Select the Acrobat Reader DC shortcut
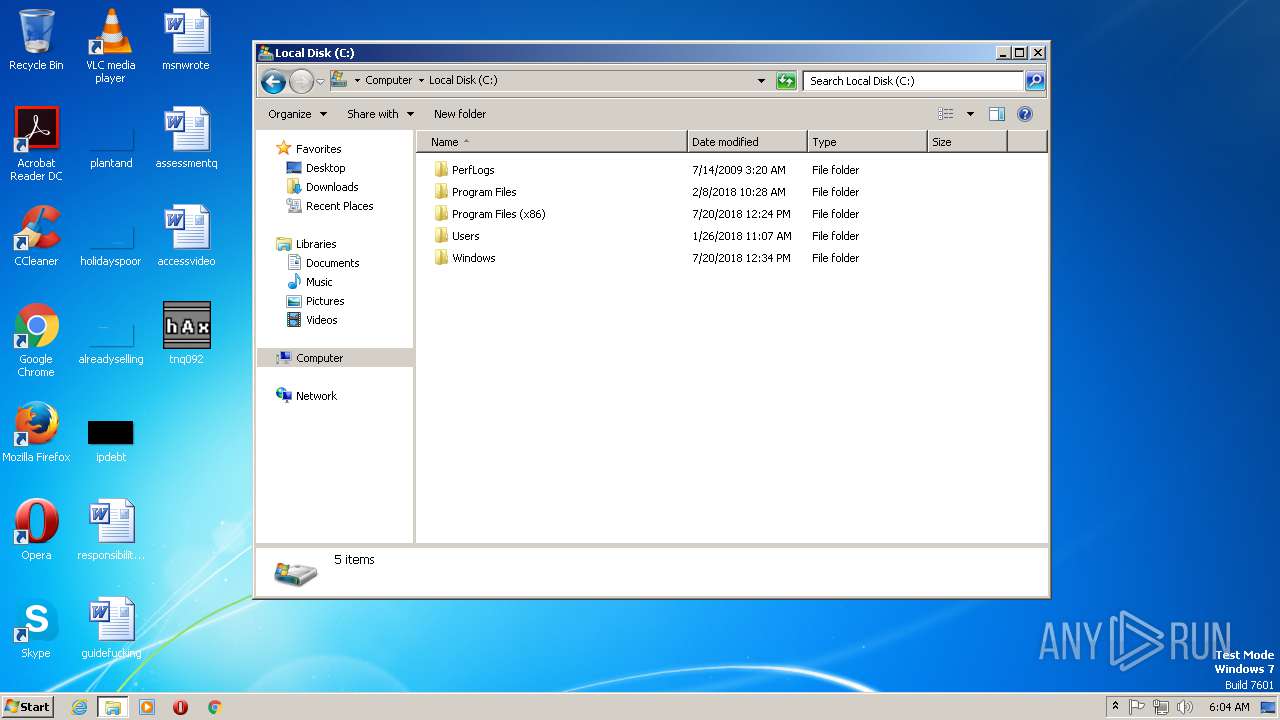The width and height of the screenshot is (1280, 720). tap(36, 144)
